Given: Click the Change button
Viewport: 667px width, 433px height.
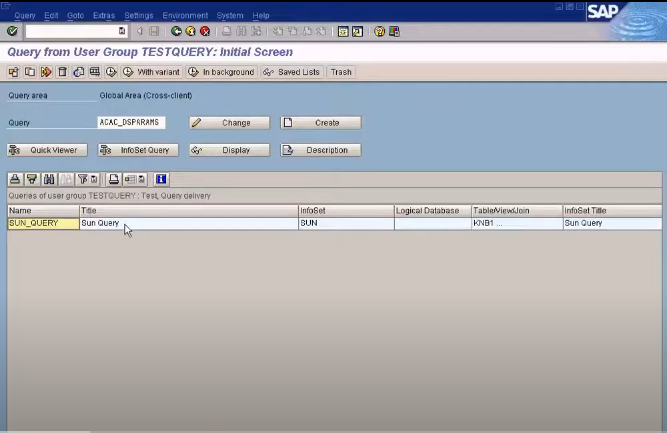Looking at the screenshot, I should pyautogui.click(x=230, y=122).
